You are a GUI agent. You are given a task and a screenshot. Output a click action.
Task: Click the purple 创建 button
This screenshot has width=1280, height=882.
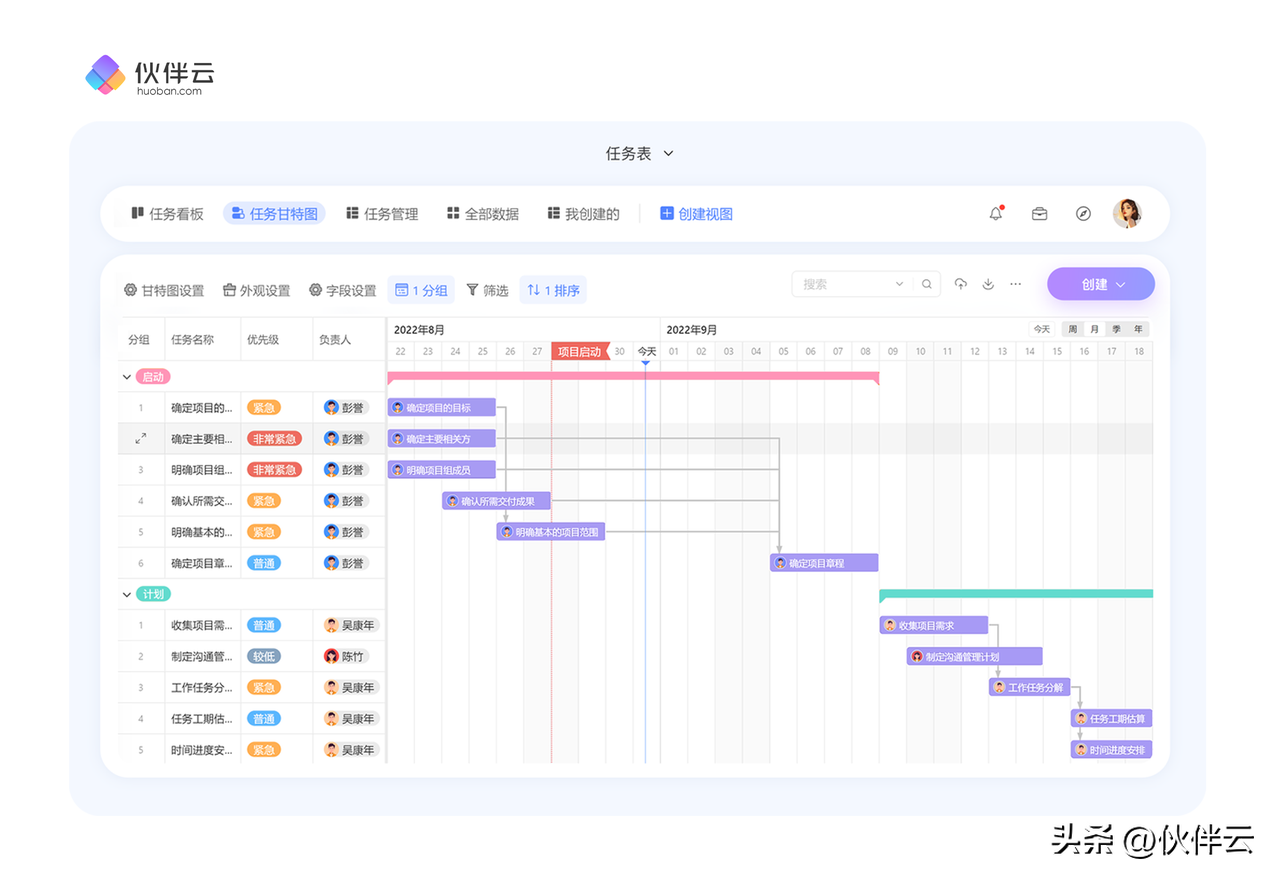tap(1100, 284)
